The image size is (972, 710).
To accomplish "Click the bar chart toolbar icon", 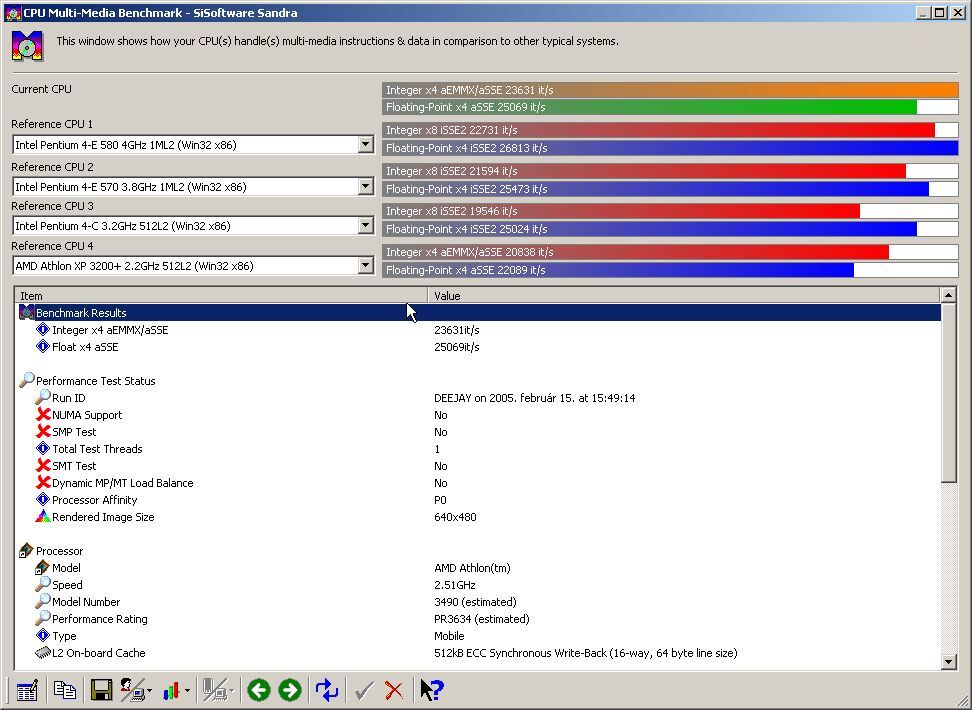I will click(171, 690).
